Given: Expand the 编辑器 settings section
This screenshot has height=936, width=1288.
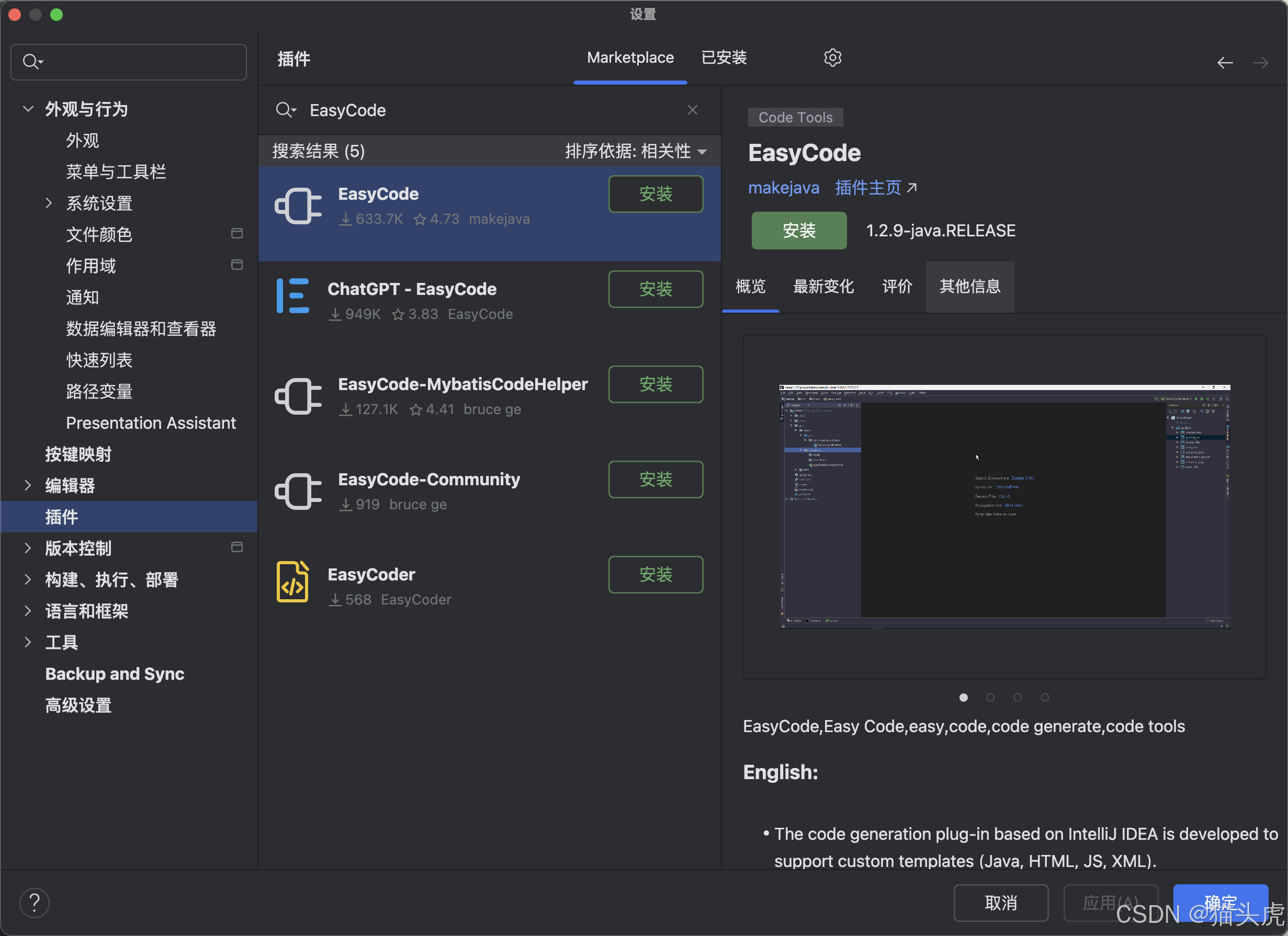Looking at the screenshot, I should (x=28, y=486).
